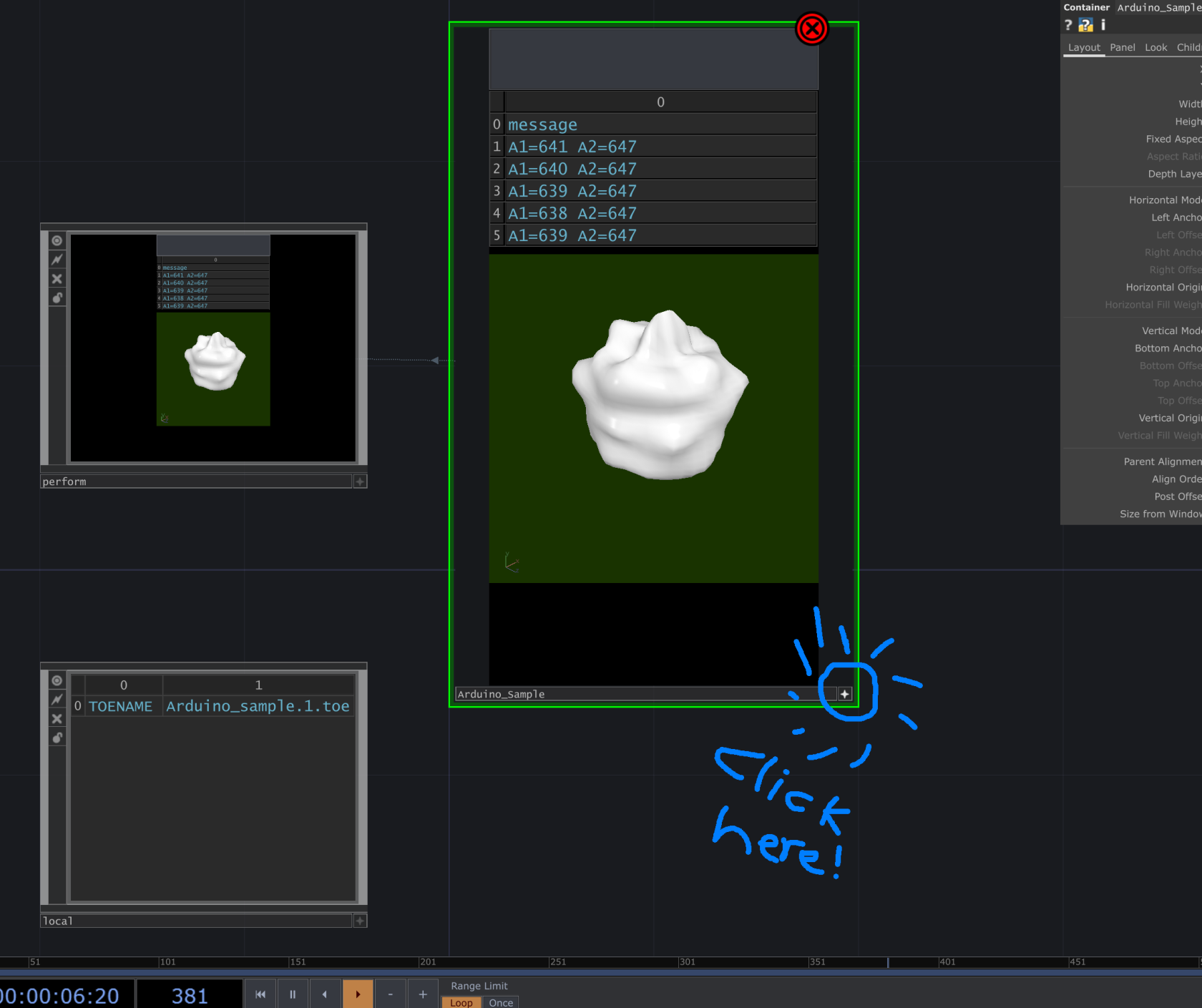The height and width of the screenshot is (1008, 1202).
Task: Open the plain question mark help icon
Action: (x=1067, y=24)
